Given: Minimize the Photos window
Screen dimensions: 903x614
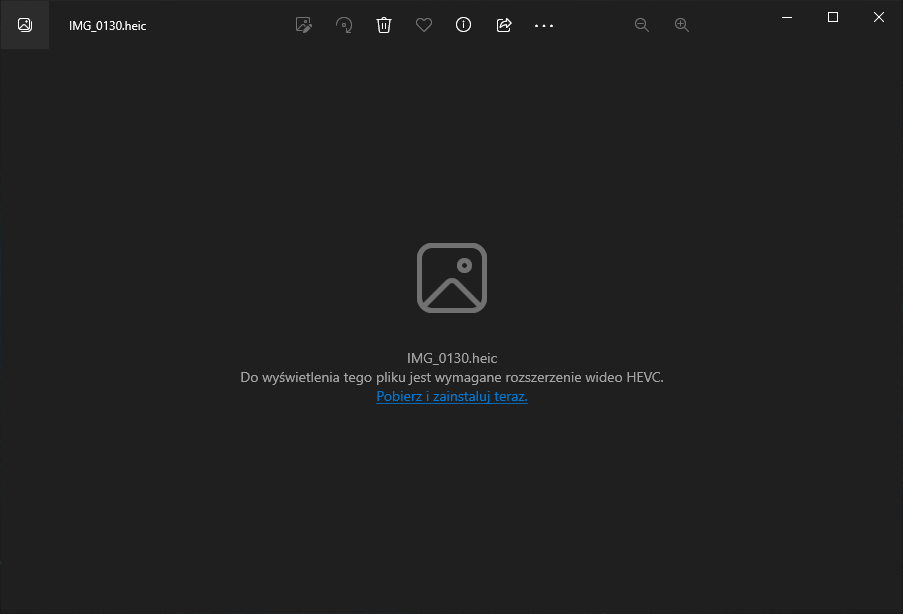Looking at the screenshot, I should 787,17.
